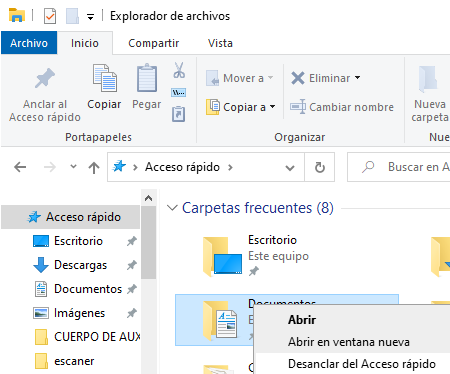This screenshot has width=450, height=374.
Task: Click Cambiar nombre button
Action: (x=342, y=107)
